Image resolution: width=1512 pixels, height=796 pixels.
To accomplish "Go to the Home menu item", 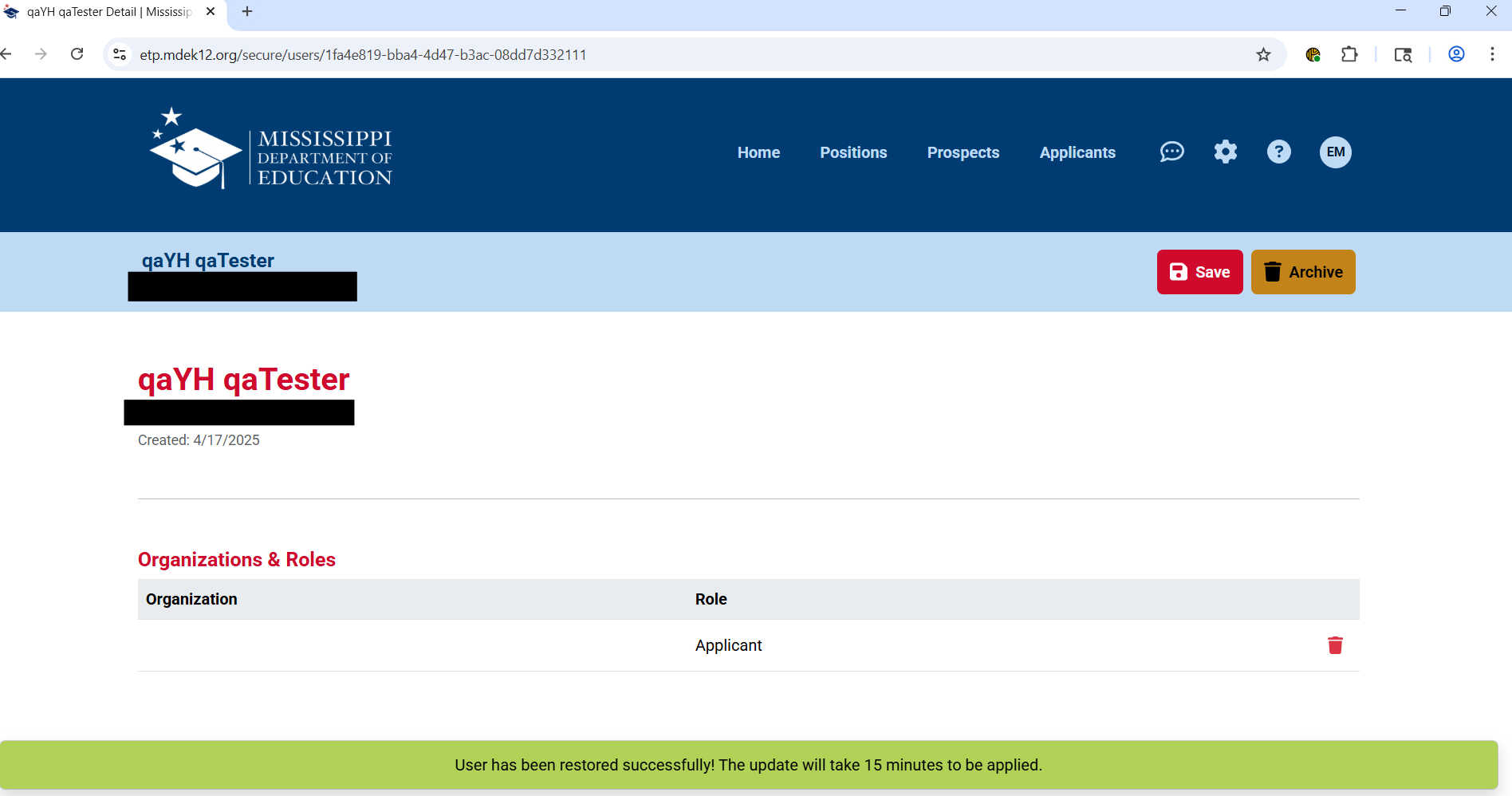I will 758,152.
